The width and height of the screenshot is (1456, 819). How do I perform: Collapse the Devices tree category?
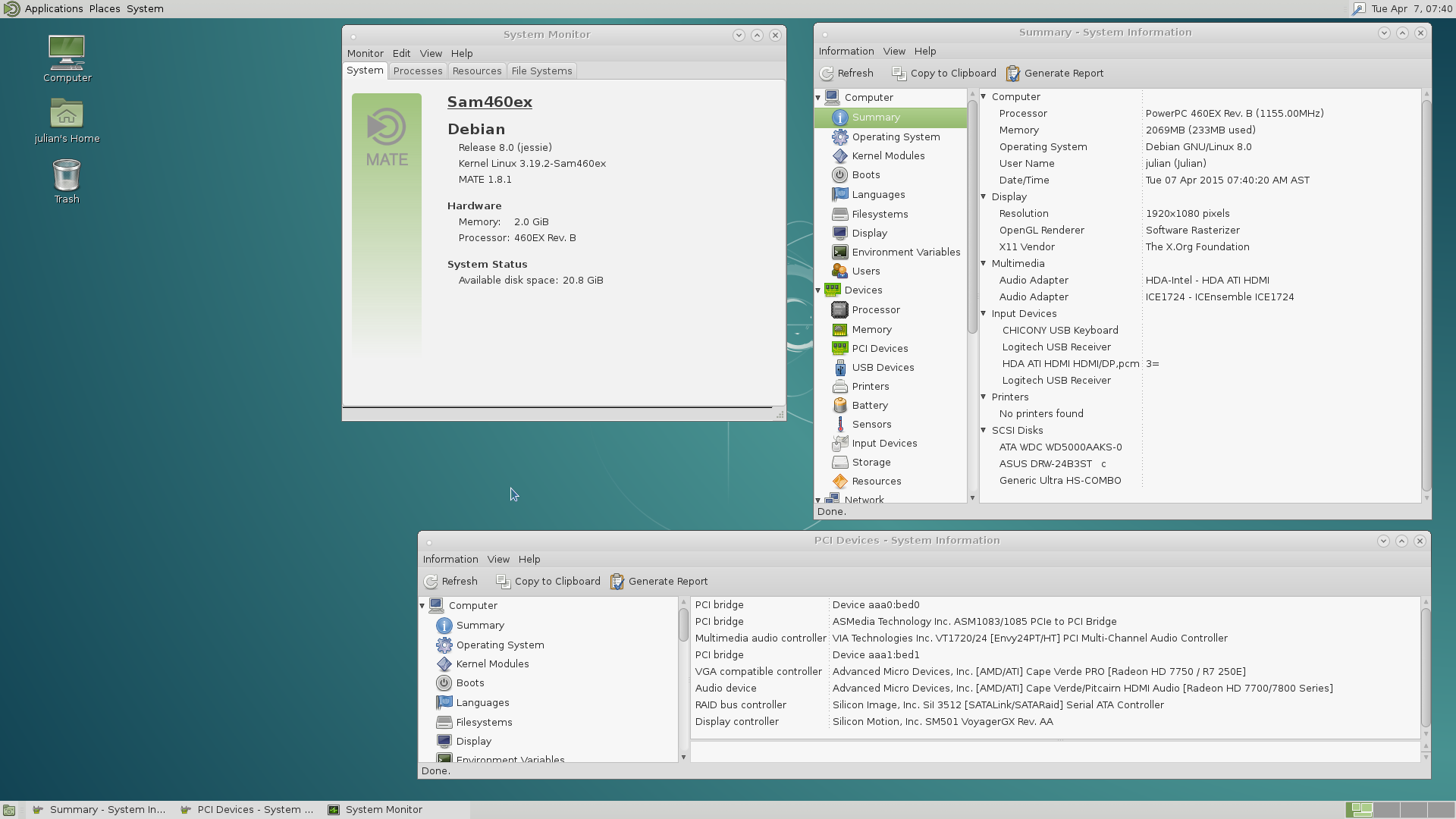pos(818,290)
